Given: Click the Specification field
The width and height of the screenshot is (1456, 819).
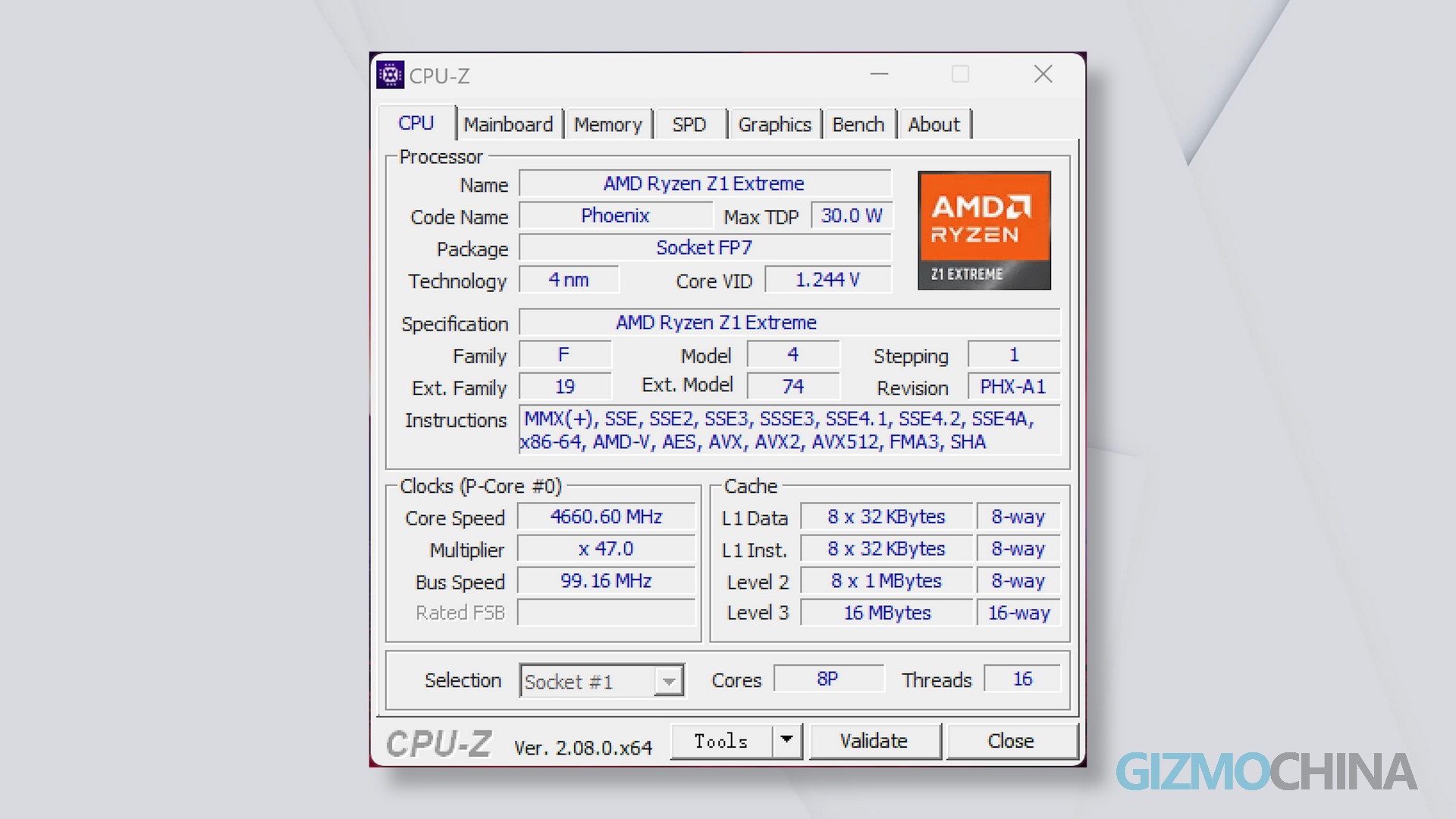Looking at the screenshot, I should tap(789, 322).
